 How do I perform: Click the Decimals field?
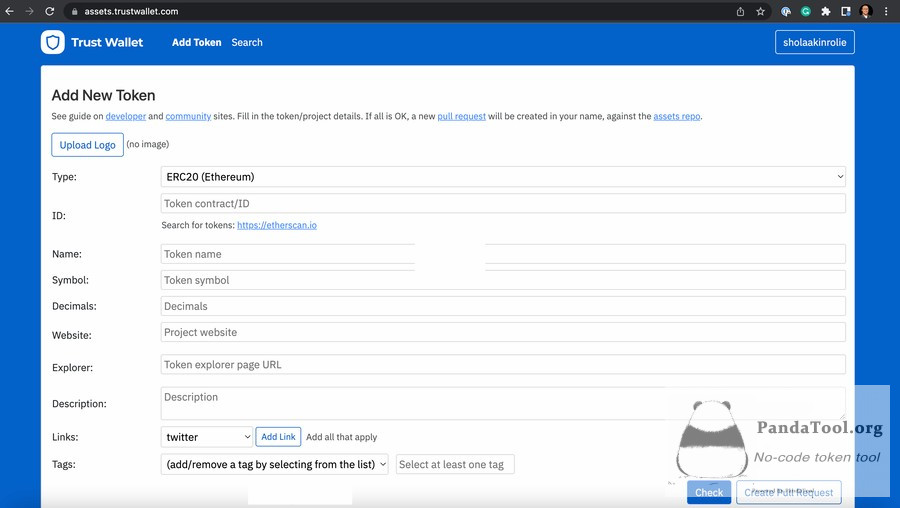click(503, 306)
